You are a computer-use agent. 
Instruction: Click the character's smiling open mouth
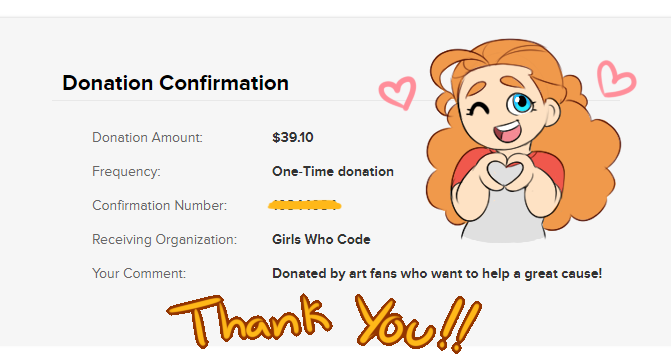pyautogui.click(x=508, y=131)
